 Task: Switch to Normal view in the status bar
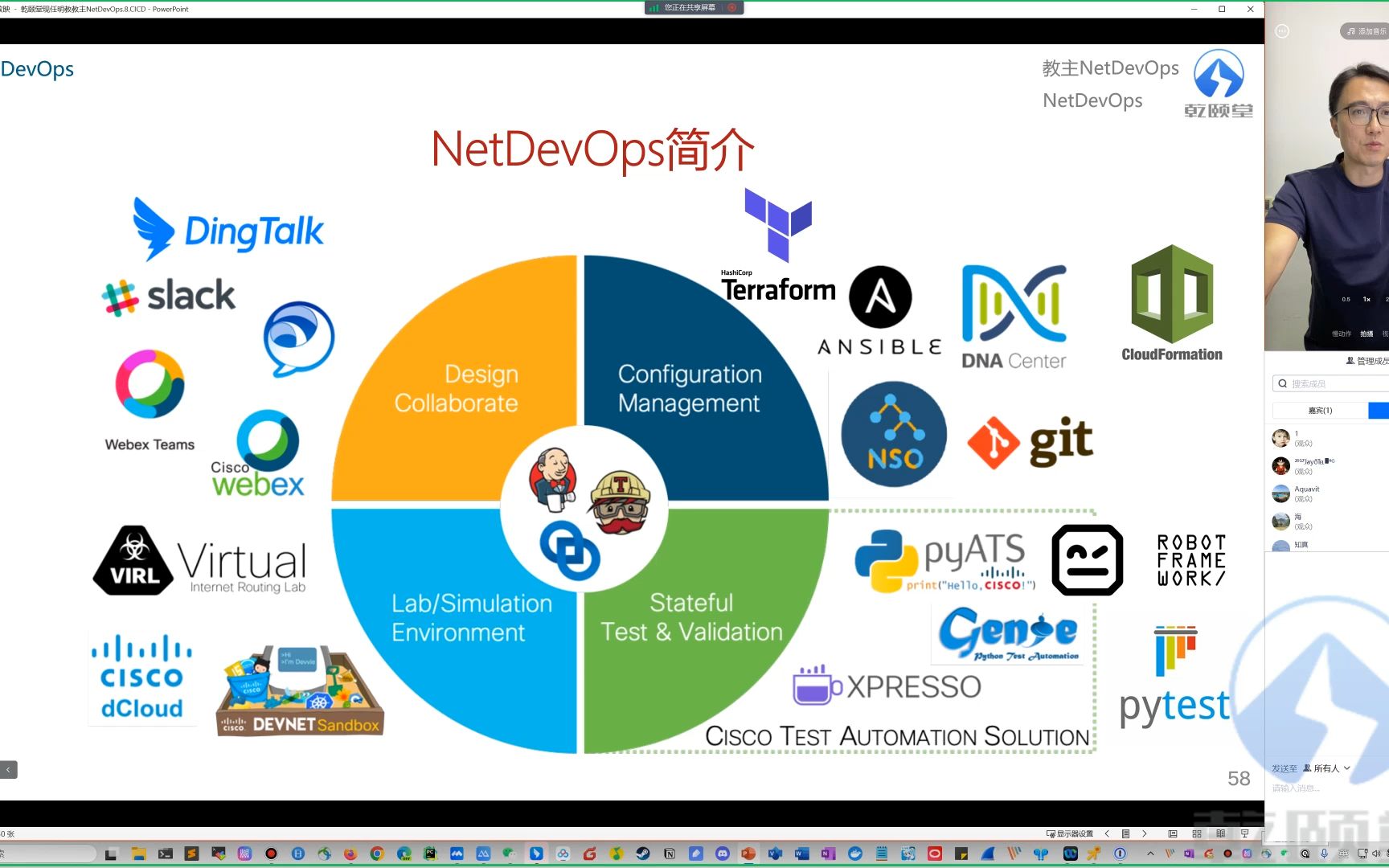(1173, 833)
